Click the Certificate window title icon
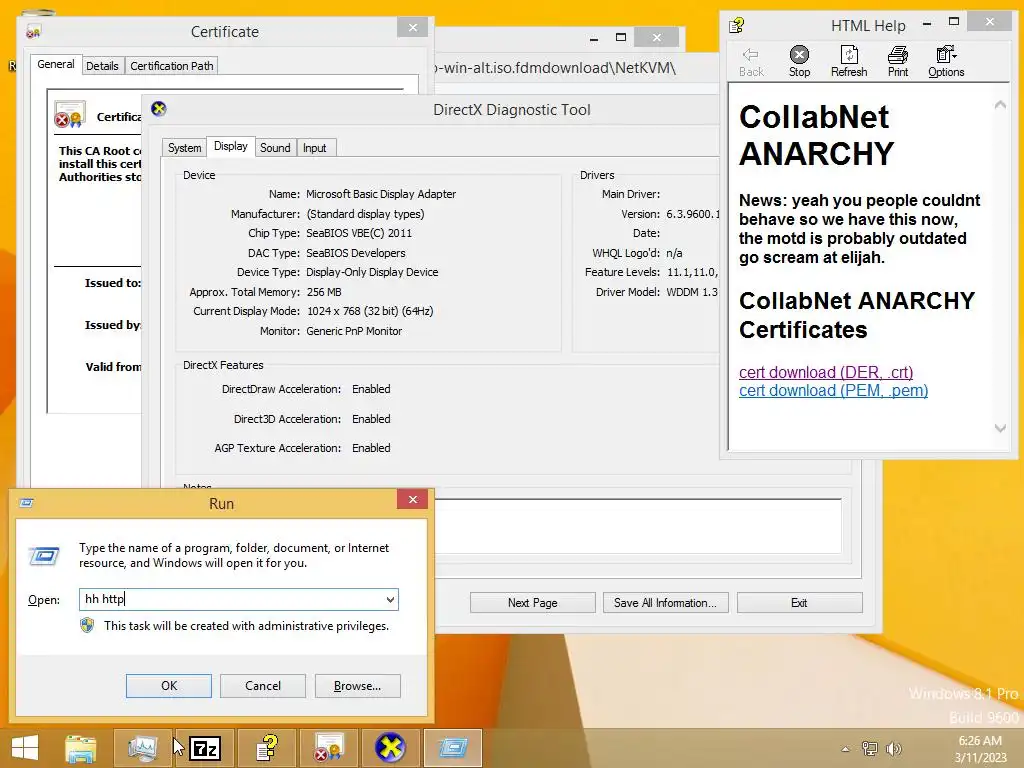Viewport: 1024px width, 768px height. [x=33, y=31]
